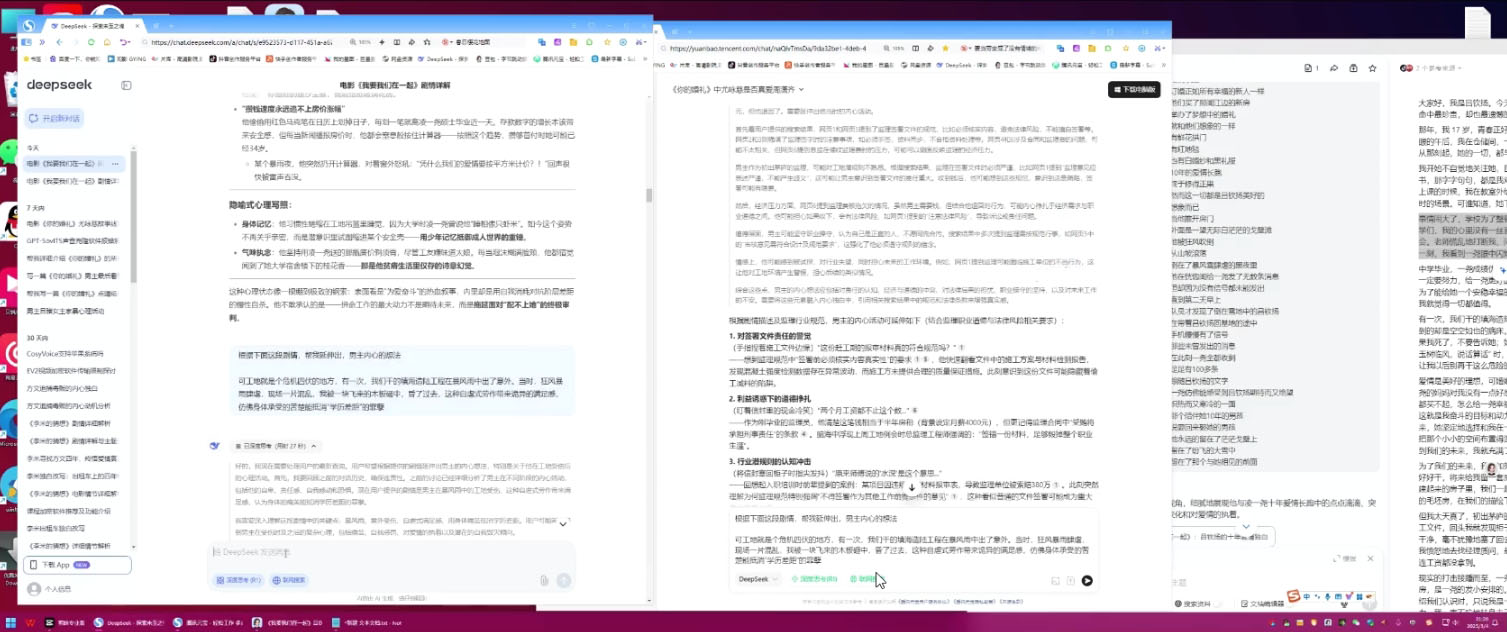Collapse the DeepSeek sidebar panel icon
This screenshot has height=632, width=1507.
click(126, 86)
